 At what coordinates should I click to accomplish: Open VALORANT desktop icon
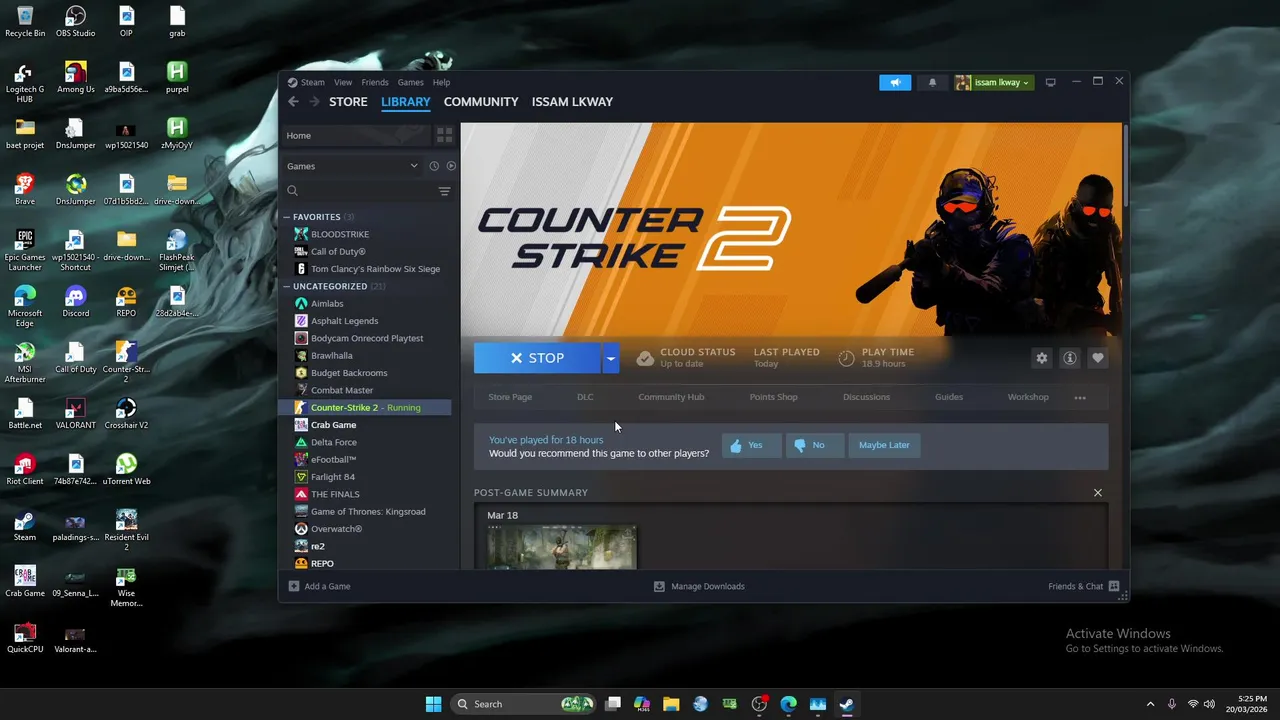[x=75, y=414]
